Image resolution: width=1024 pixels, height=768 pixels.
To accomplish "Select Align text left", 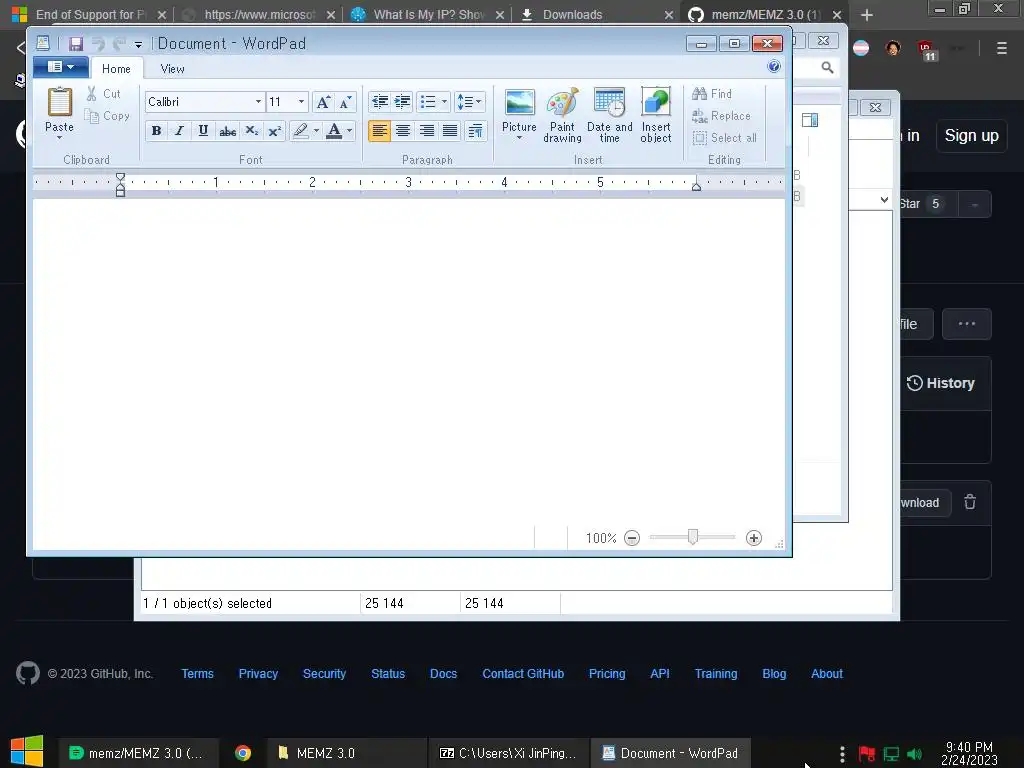I will [x=379, y=131].
